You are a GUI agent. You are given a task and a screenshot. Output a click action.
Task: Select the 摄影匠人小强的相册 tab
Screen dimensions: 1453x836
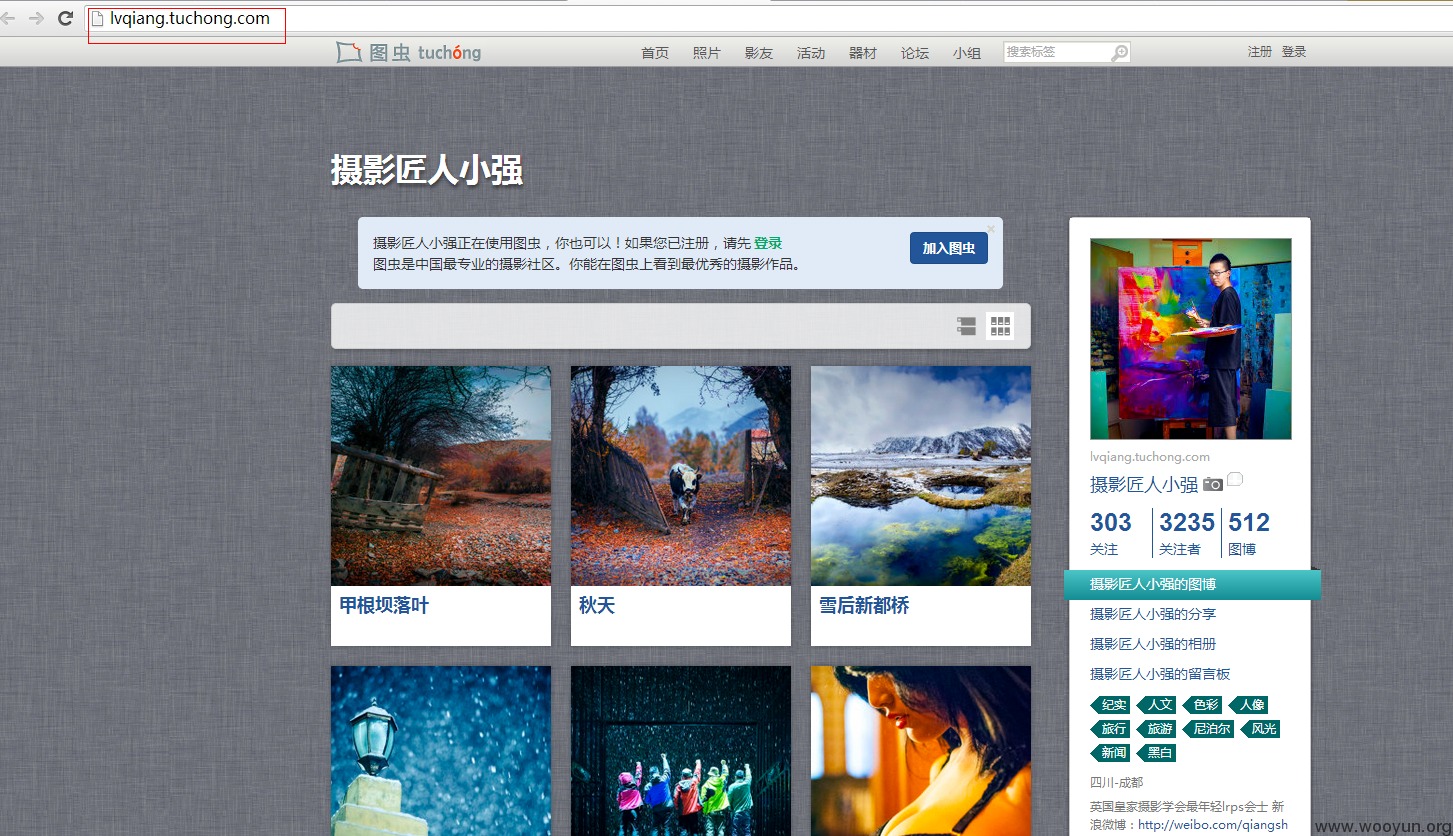(x=1153, y=644)
